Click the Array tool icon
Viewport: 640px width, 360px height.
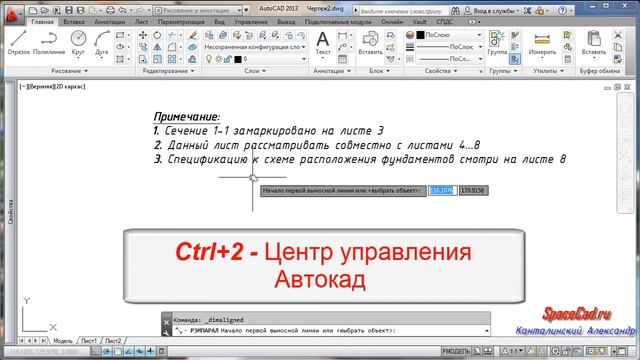click(x=172, y=59)
